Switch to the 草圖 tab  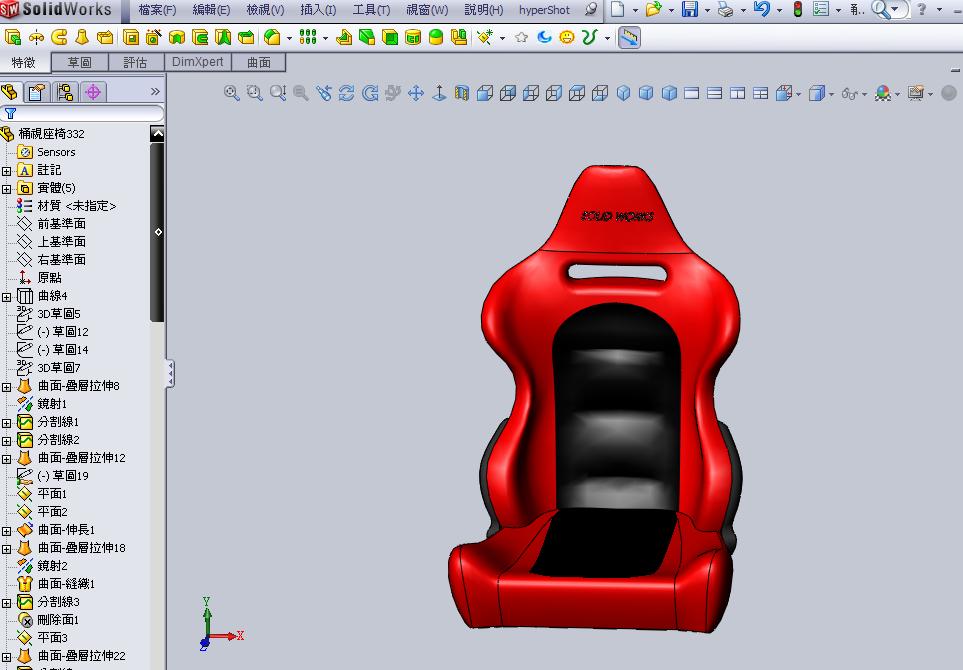pos(80,63)
